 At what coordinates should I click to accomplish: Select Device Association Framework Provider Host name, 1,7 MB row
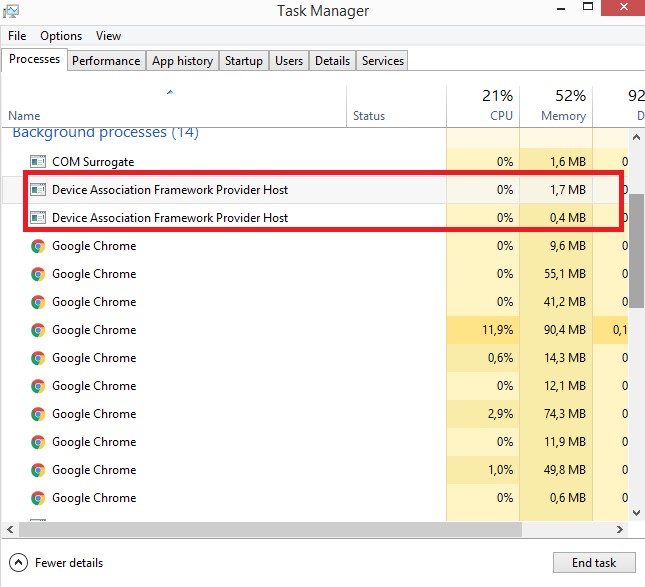click(170, 190)
